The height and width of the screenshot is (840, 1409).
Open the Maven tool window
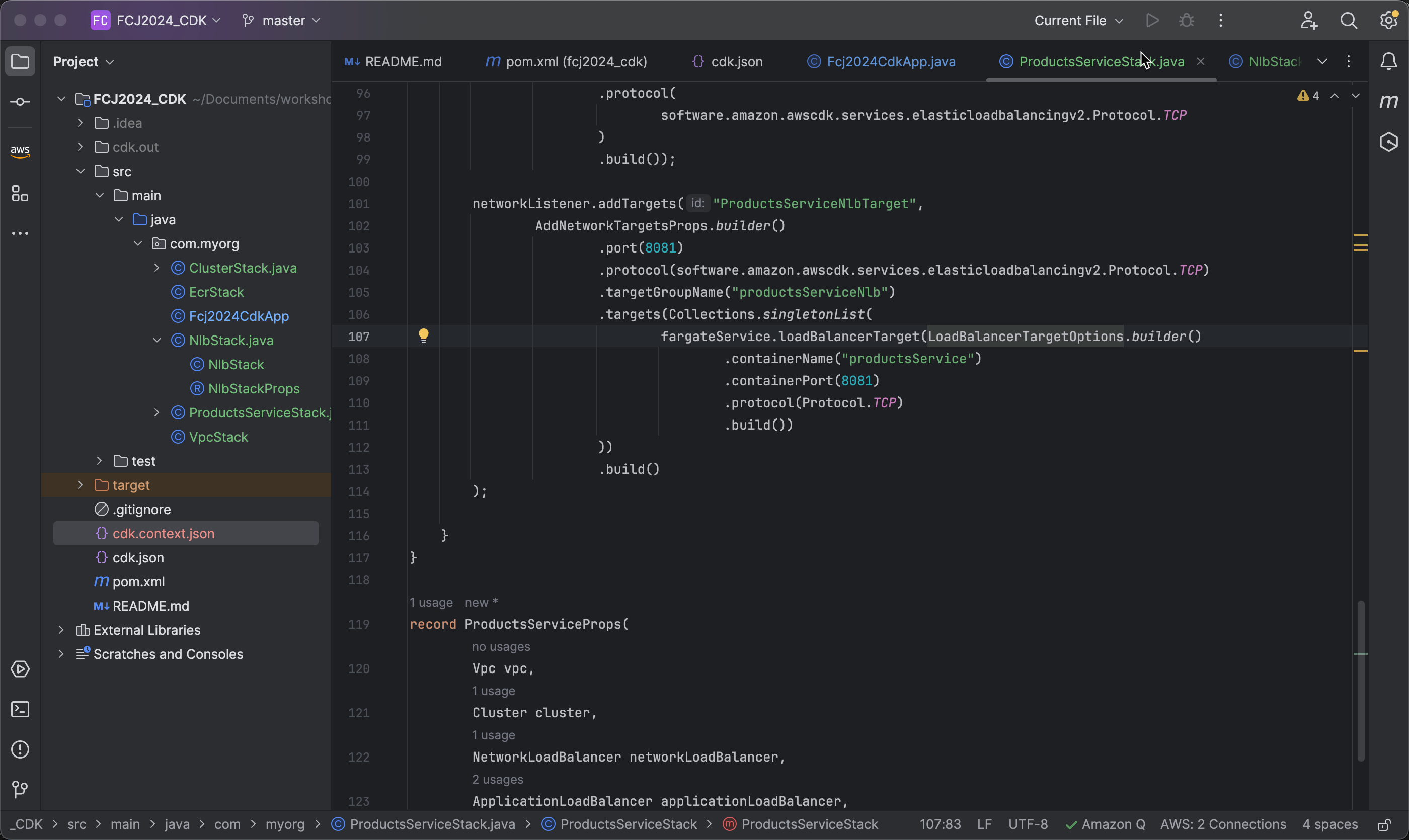[1388, 102]
